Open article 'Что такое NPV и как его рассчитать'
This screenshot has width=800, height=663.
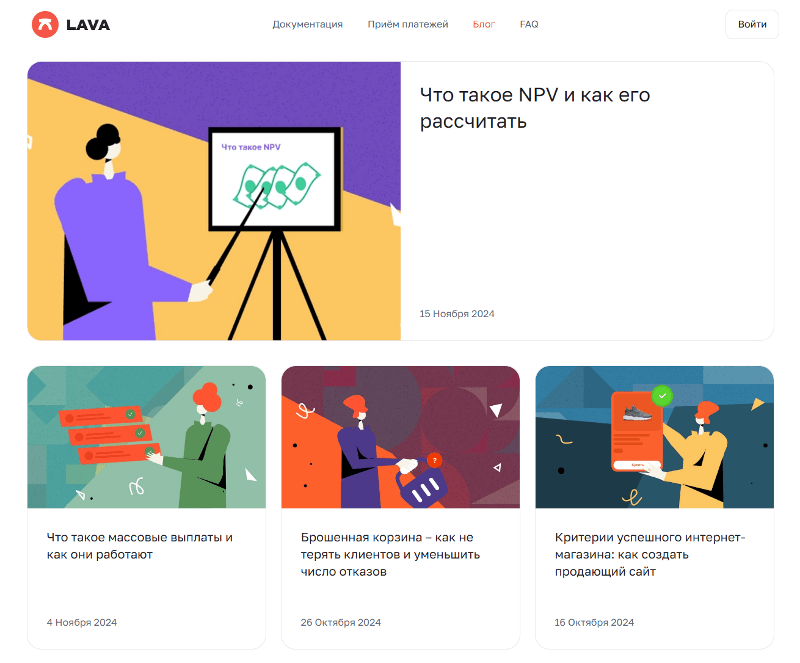pyautogui.click(x=534, y=108)
